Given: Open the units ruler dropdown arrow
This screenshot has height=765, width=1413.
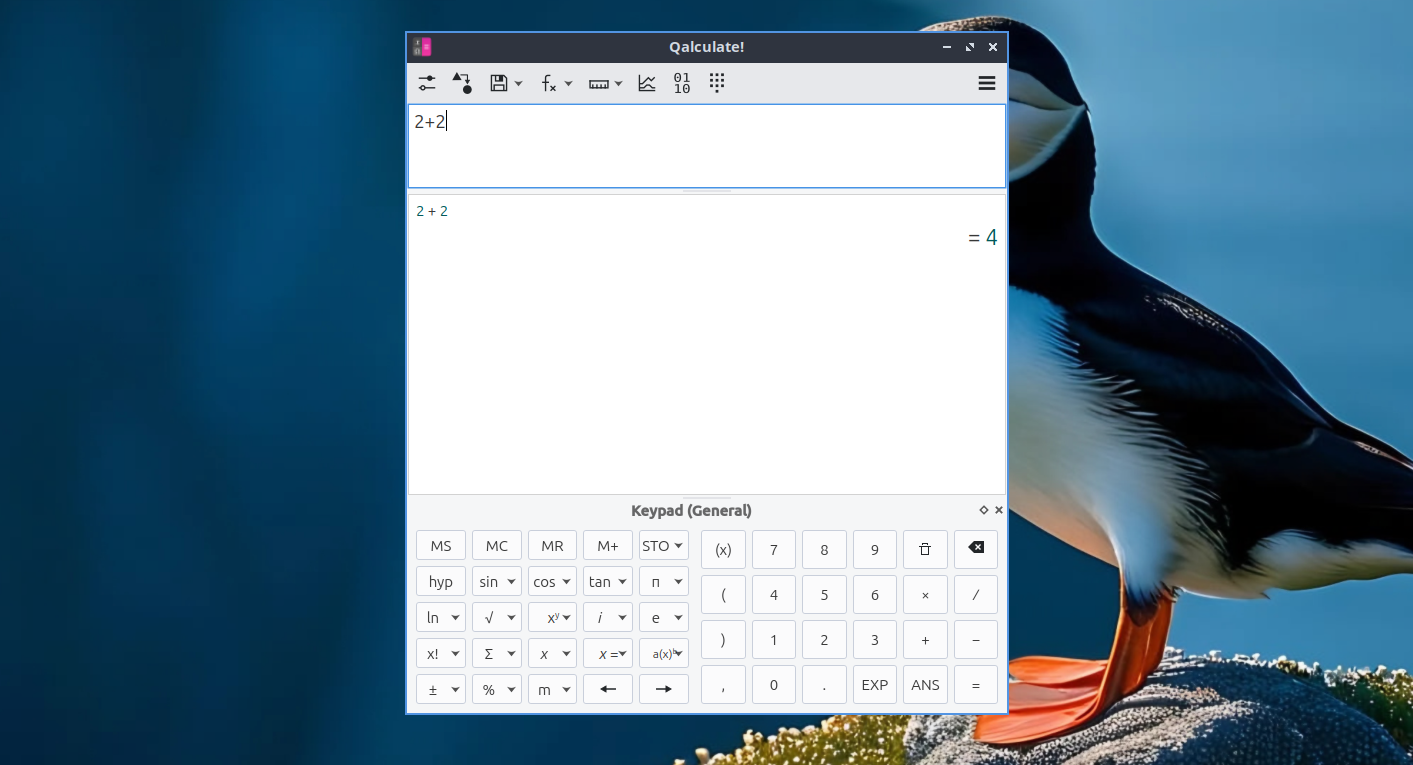Looking at the screenshot, I should click(618, 84).
